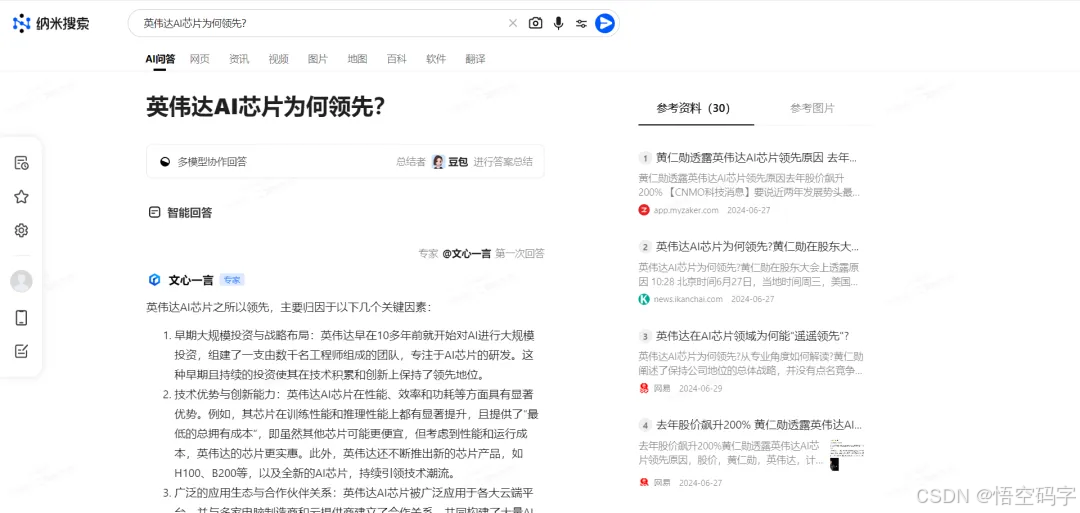Image resolution: width=1080 pixels, height=513 pixels.
Task: Click user avatar in sidebar
Action: [21, 281]
